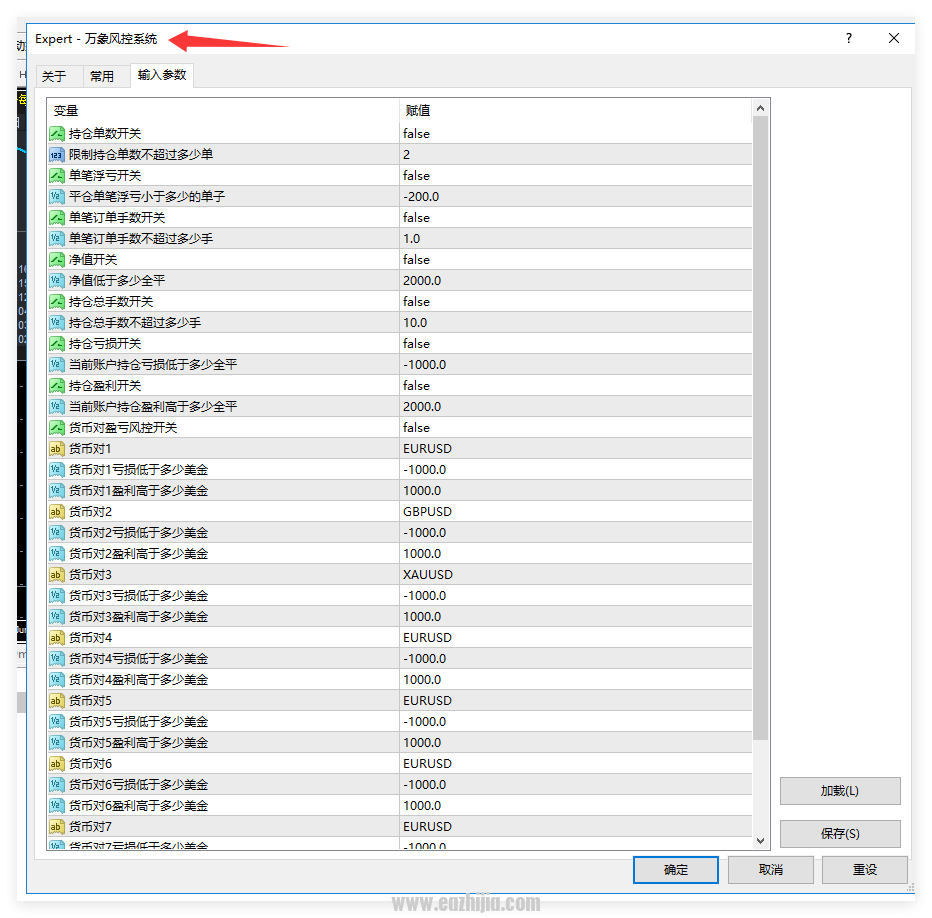
Task: Click the icon beside 持仓亏损开关
Action: click(56, 344)
